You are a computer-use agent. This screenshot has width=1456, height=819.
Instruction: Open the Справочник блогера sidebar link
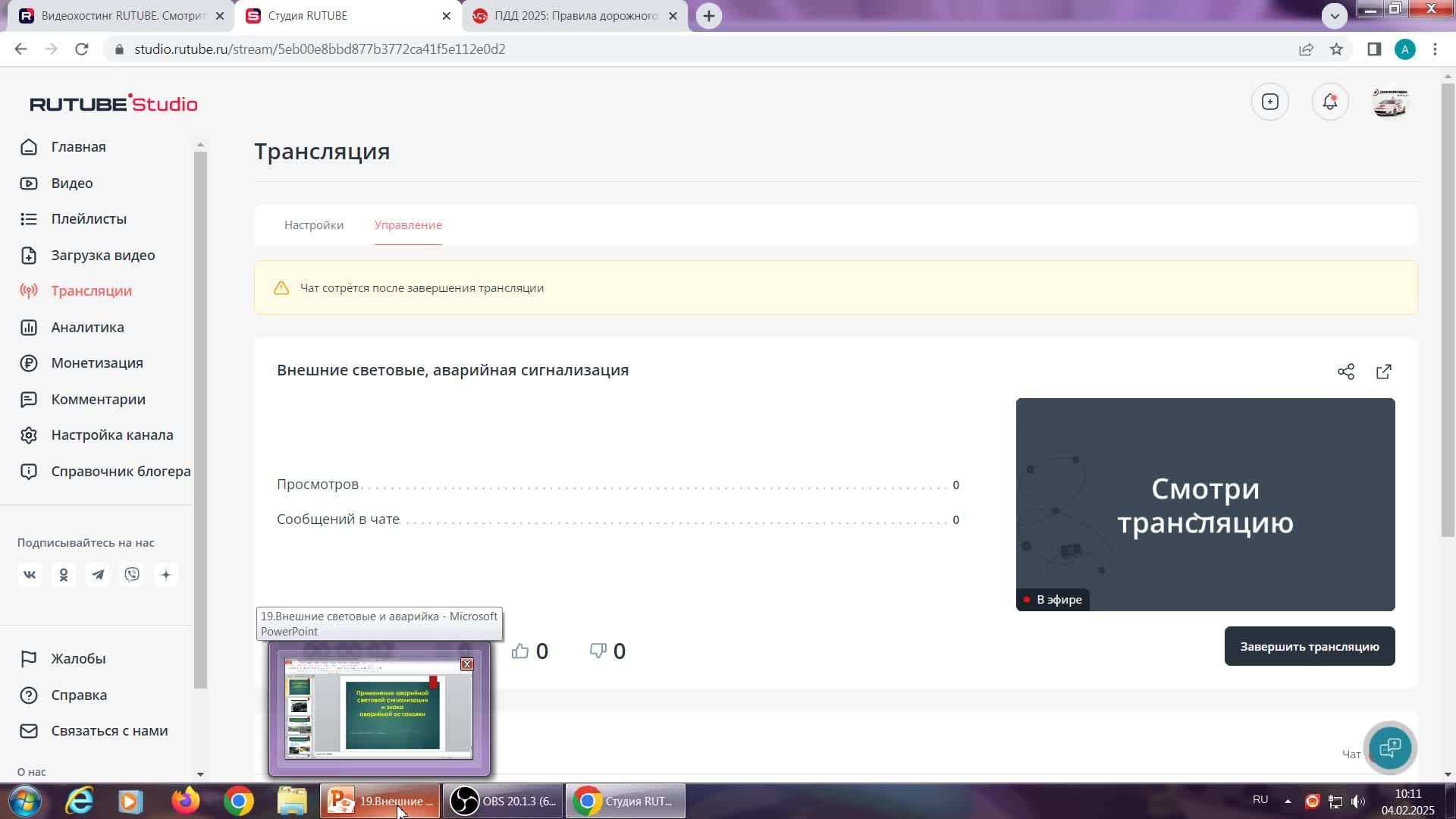coord(121,472)
